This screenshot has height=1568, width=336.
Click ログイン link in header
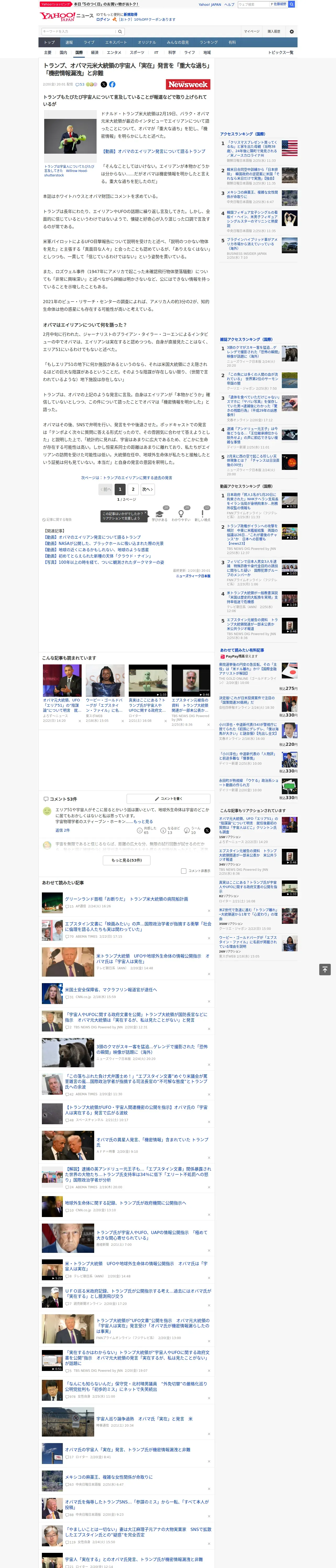[x=103, y=20]
